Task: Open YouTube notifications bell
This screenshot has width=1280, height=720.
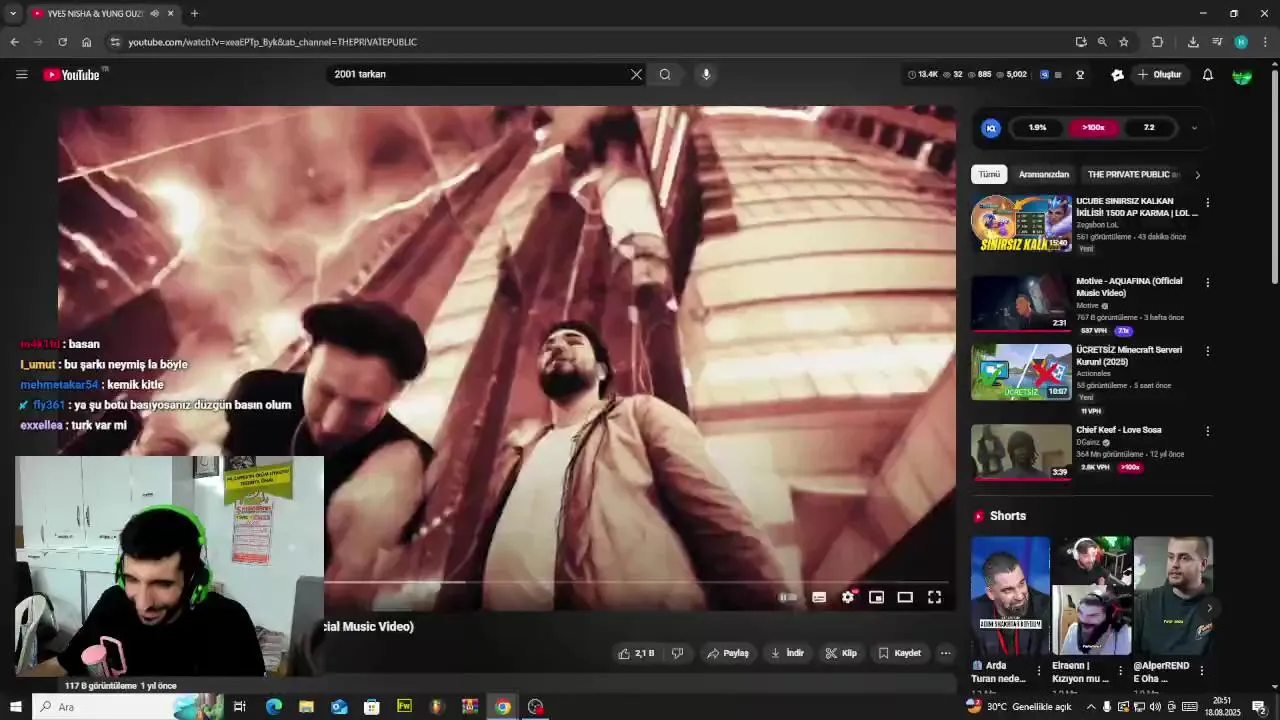Action: 1208,74
